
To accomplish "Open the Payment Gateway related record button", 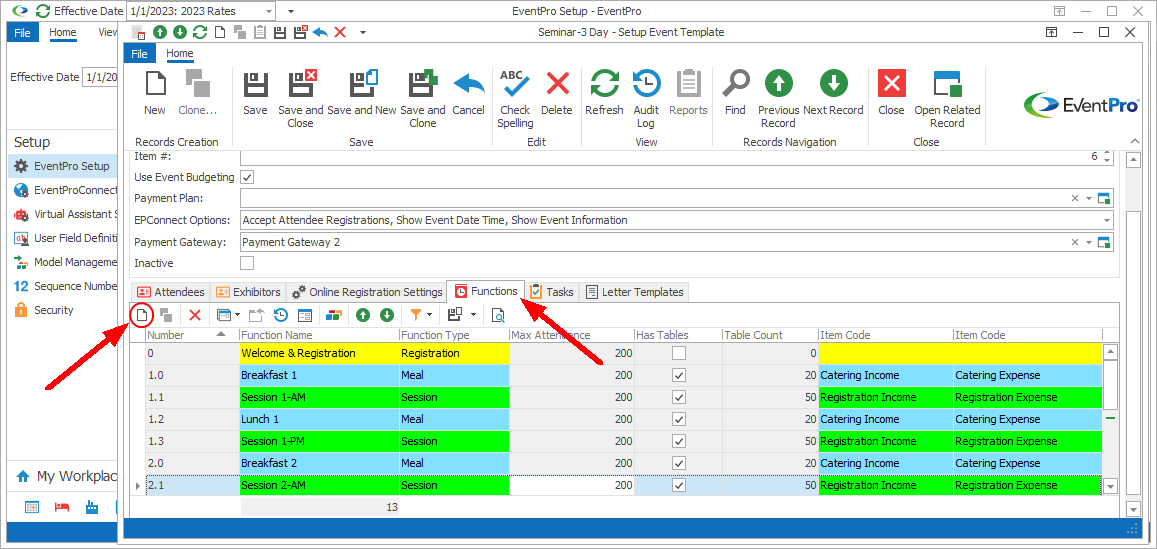I will [1105, 242].
